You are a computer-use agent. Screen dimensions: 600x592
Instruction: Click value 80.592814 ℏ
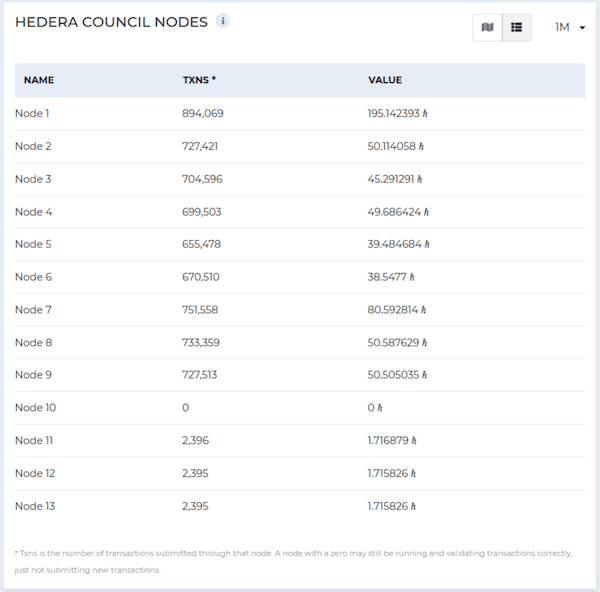click(397, 310)
